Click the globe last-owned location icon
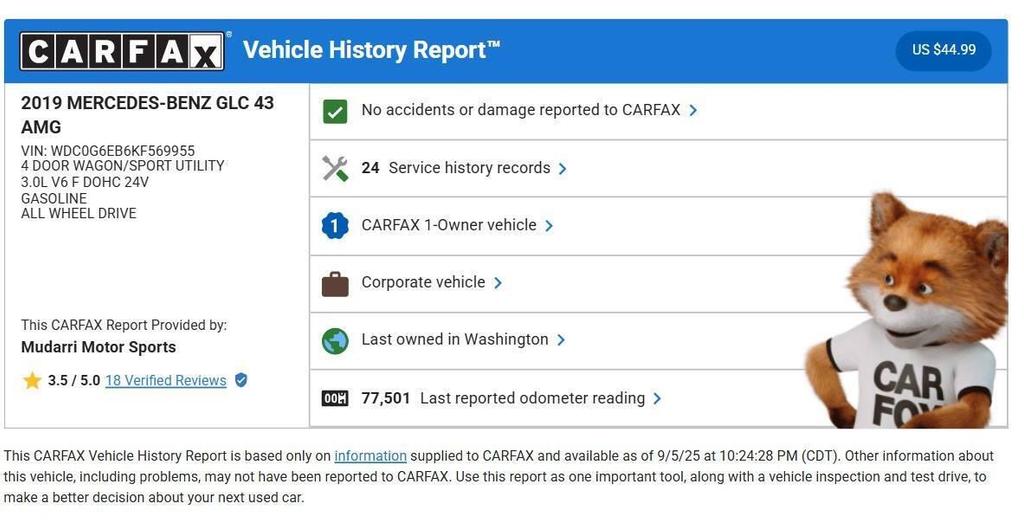Image resolution: width=1024 pixels, height=523 pixels. pos(335,341)
